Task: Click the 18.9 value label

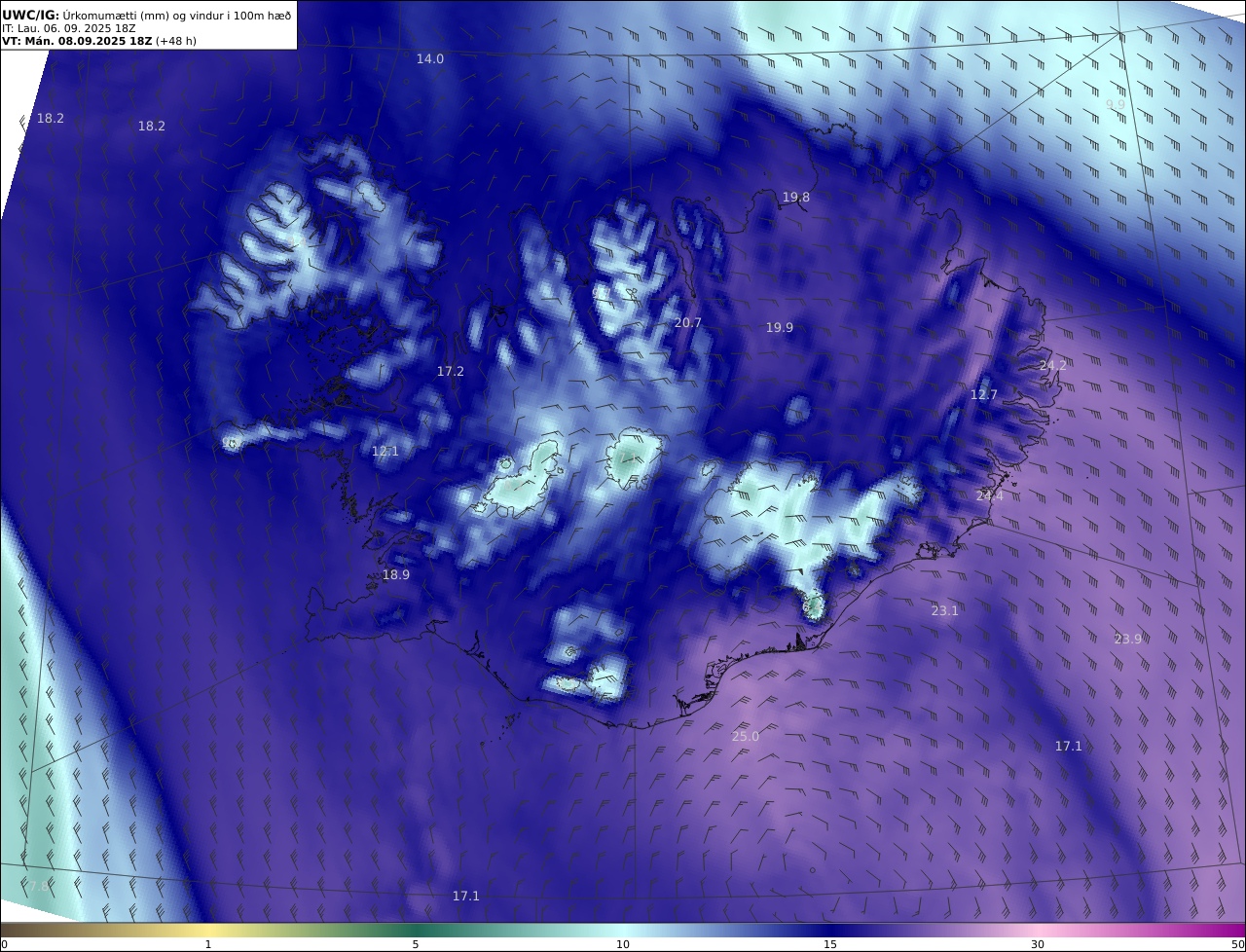Action: 396,575
